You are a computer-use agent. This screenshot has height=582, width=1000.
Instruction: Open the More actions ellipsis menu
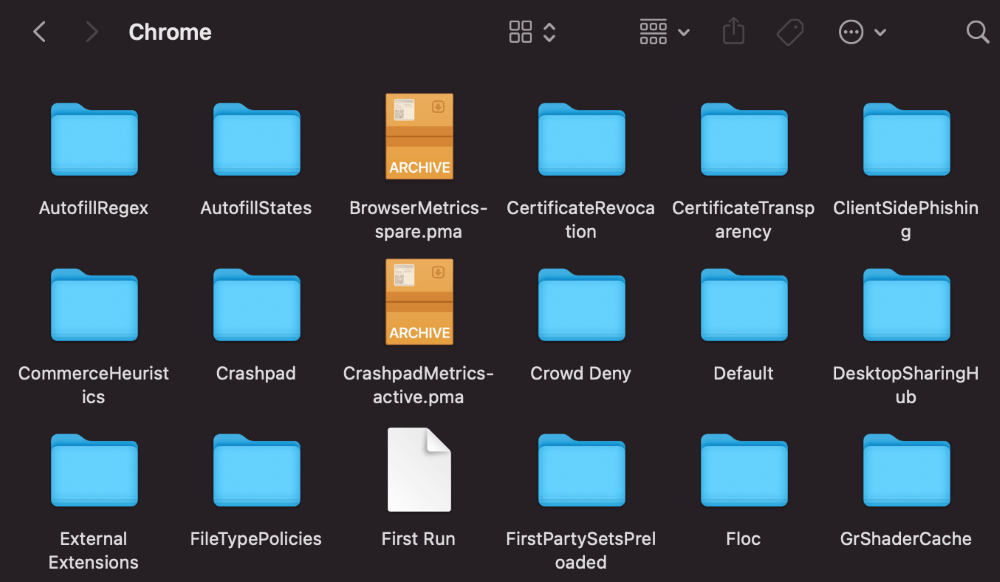tap(862, 32)
